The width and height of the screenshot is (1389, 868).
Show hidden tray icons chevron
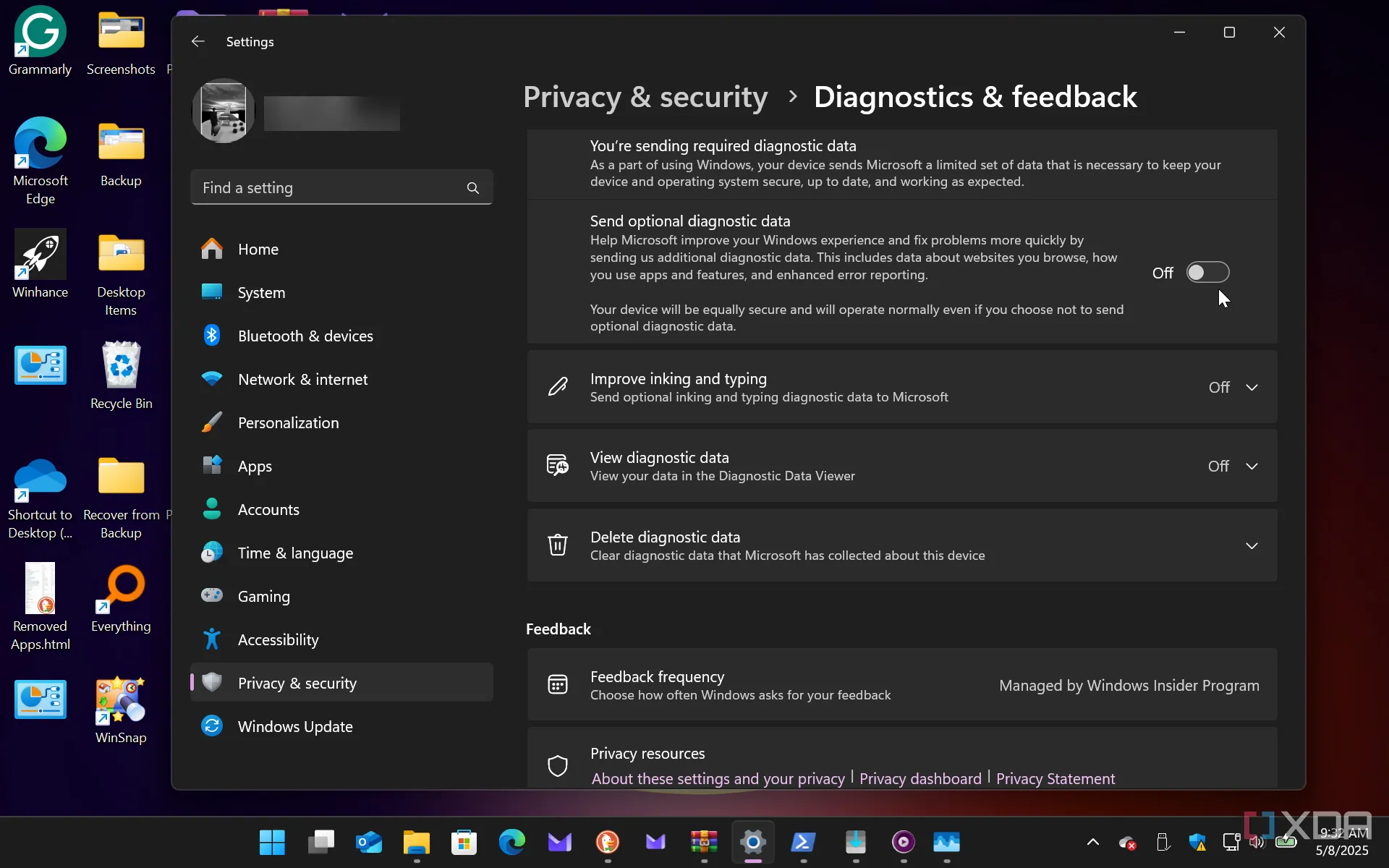coord(1093,842)
